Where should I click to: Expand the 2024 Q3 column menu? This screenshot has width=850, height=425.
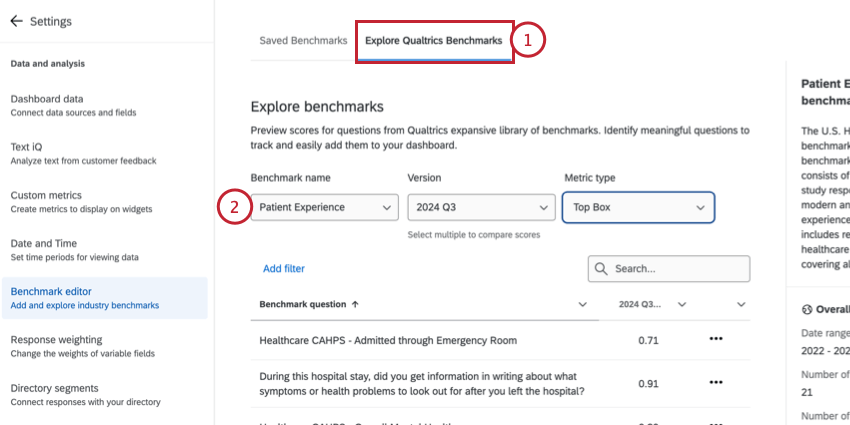[681, 304]
